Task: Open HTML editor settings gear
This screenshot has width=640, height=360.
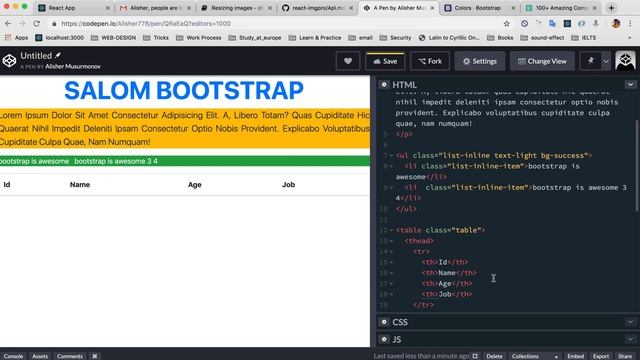Action: pos(384,84)
